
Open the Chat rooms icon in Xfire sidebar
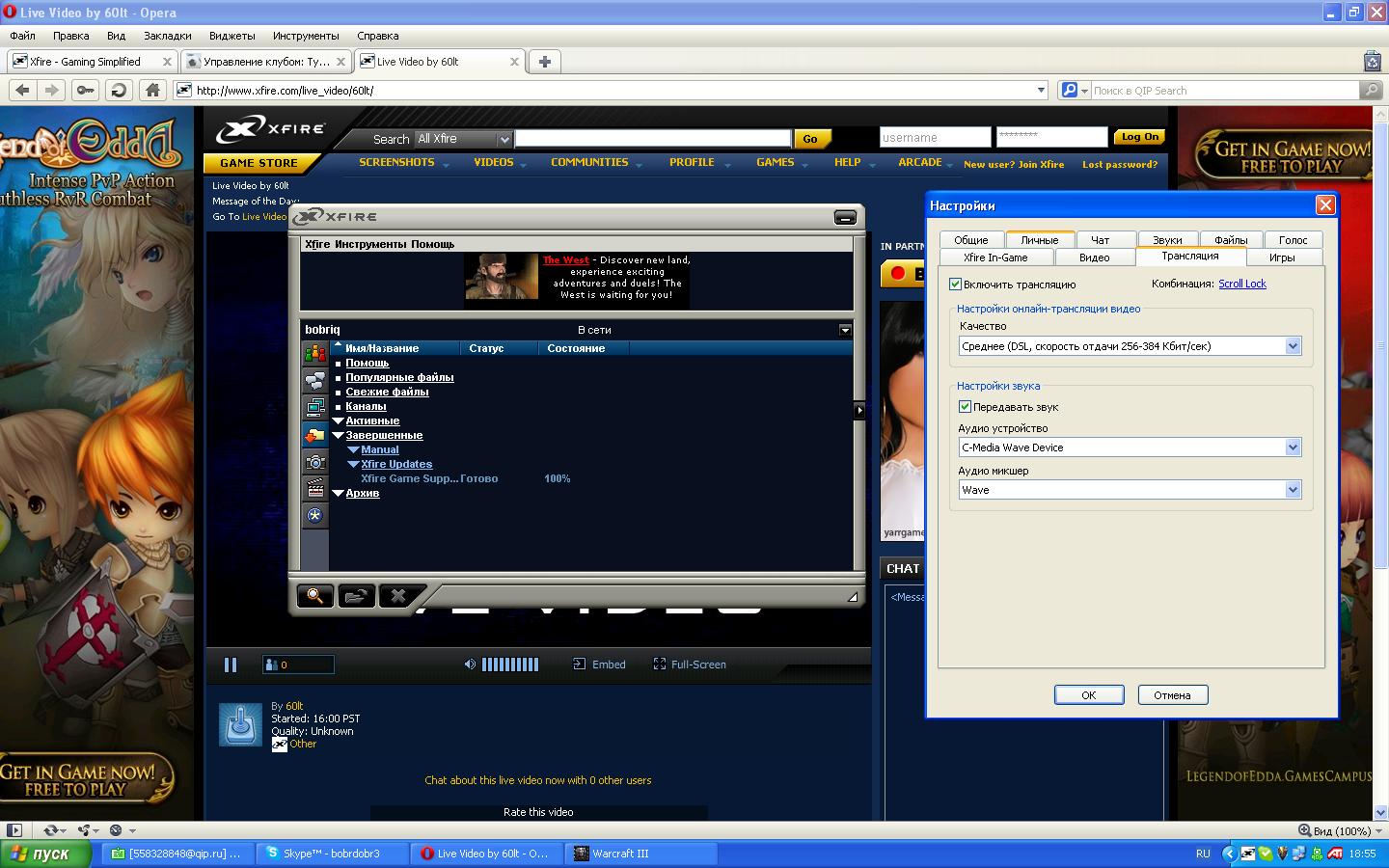click(x=314, y=381)
